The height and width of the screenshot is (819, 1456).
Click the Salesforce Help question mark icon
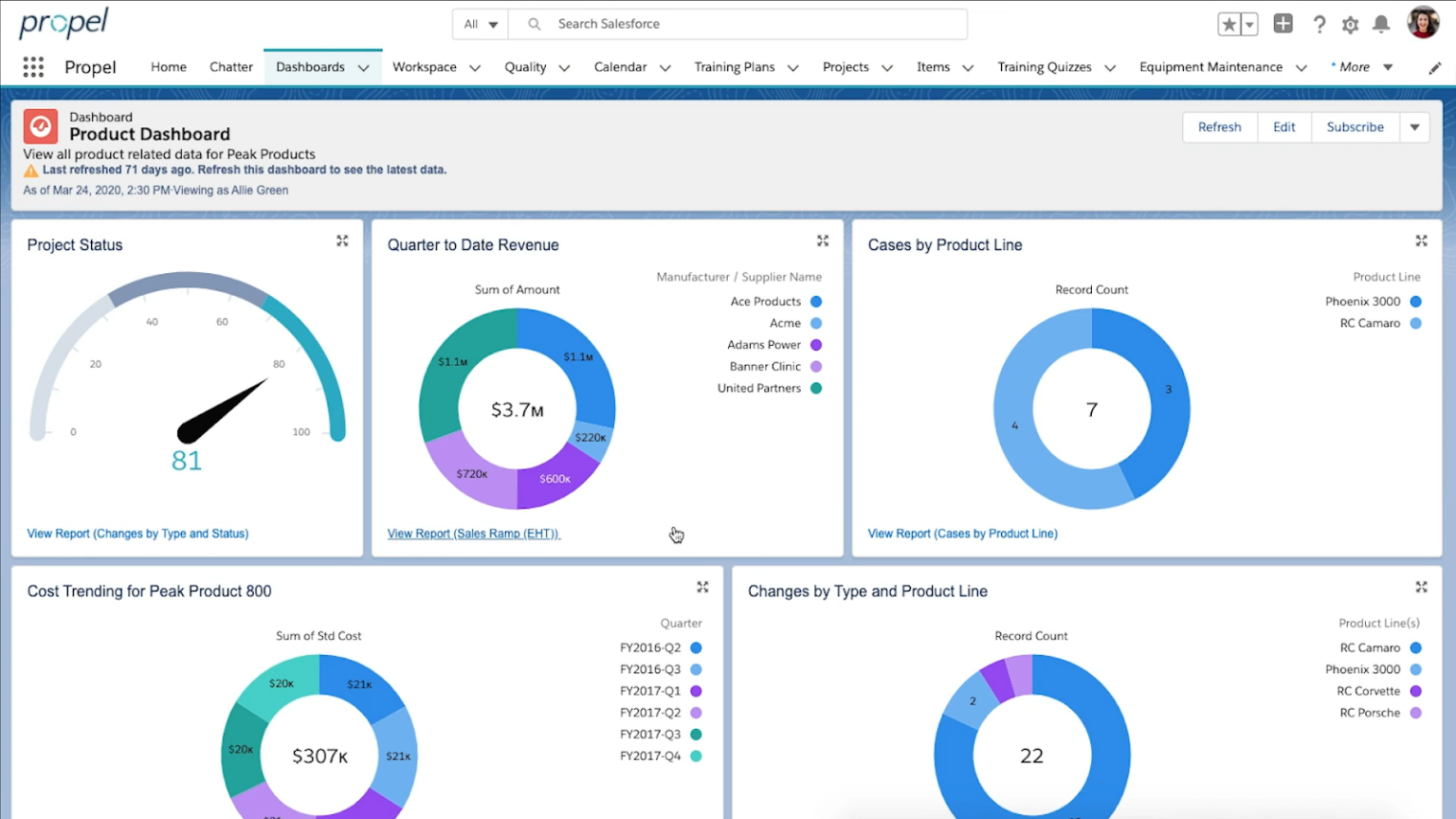tap(1319, 25)
